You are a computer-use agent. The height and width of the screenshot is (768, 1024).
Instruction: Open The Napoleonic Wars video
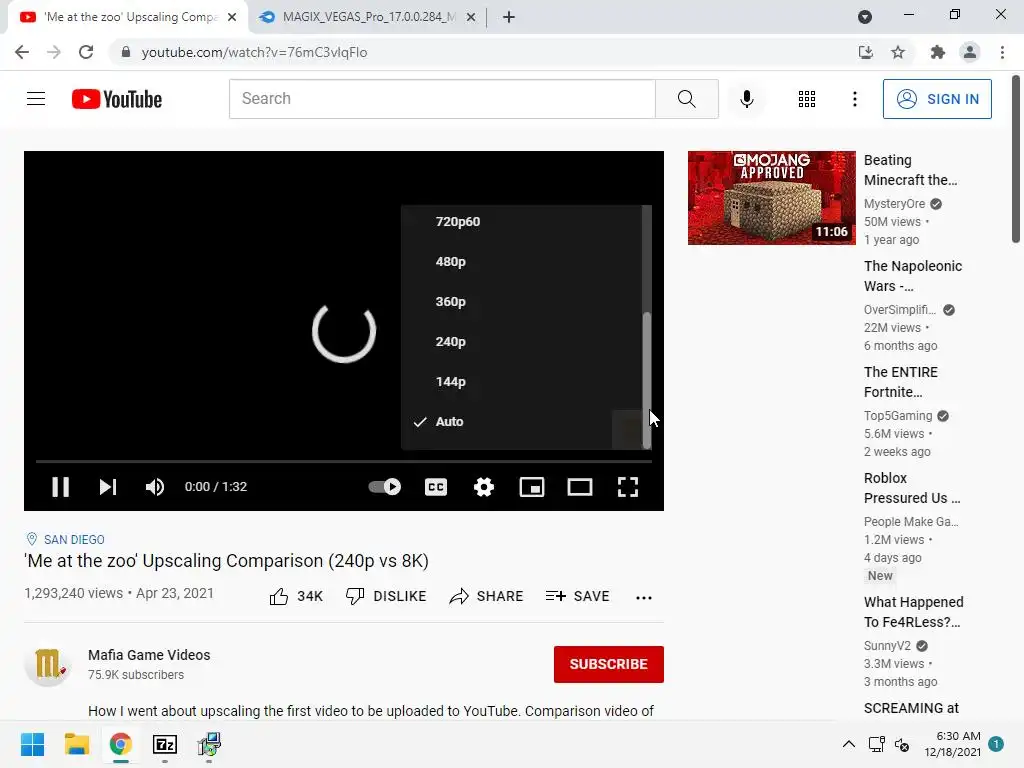[x=913, y=276]
